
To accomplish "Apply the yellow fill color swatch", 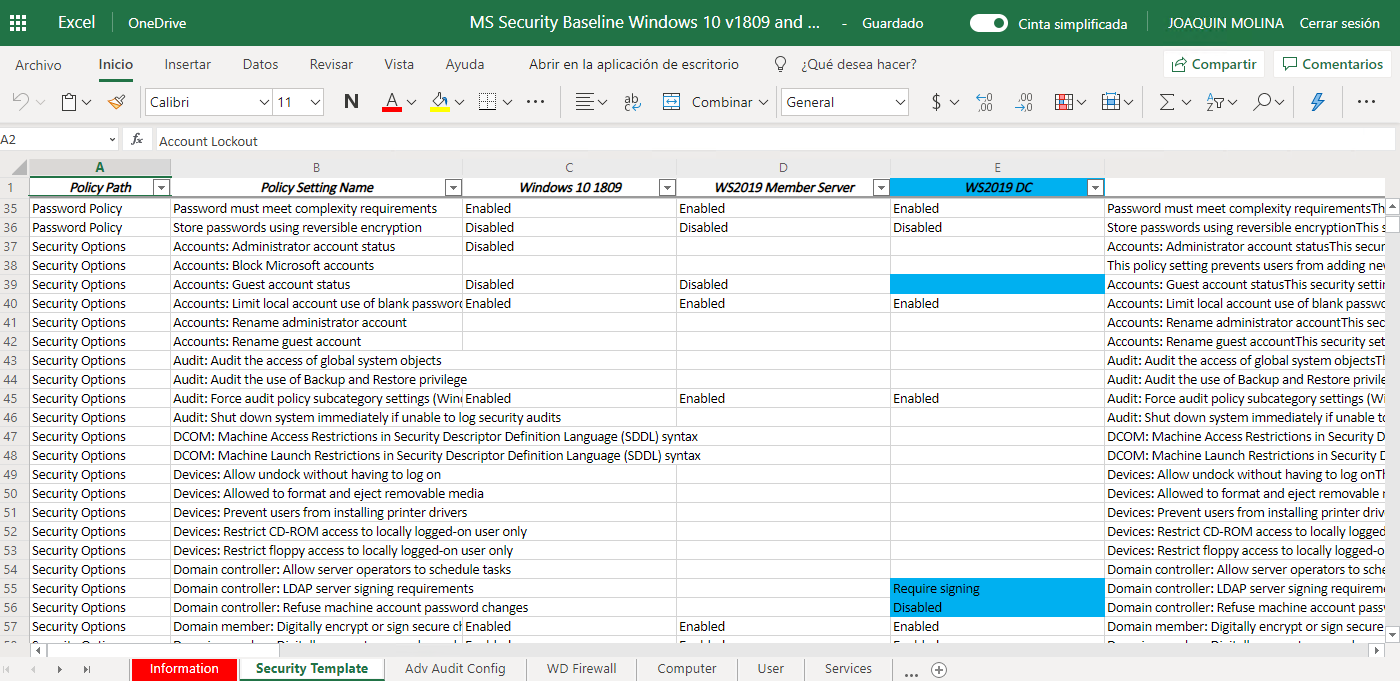I will (439, 102).
